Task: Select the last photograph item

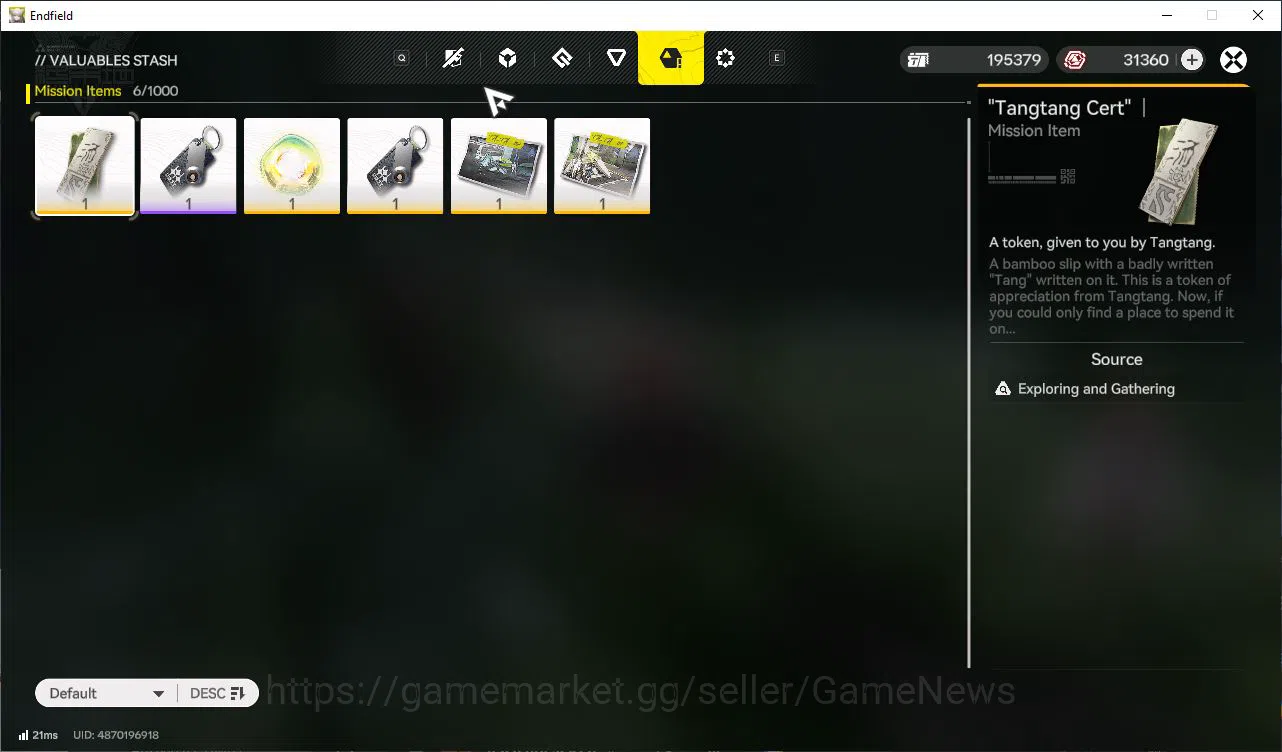Action: coord(602,166)
